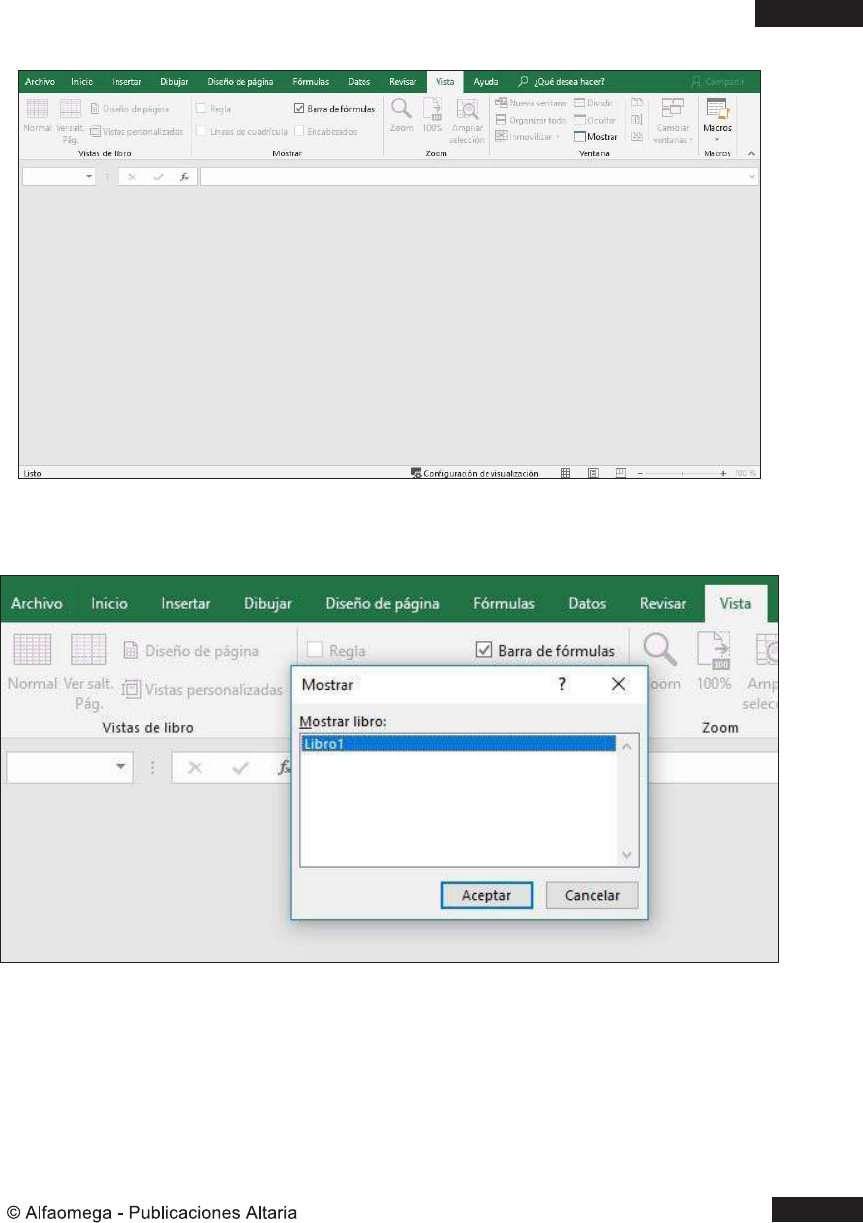This screenshot has width=863, height=1223.
Task: Switch to Normal view from the status bar
Action: point(565,473)
